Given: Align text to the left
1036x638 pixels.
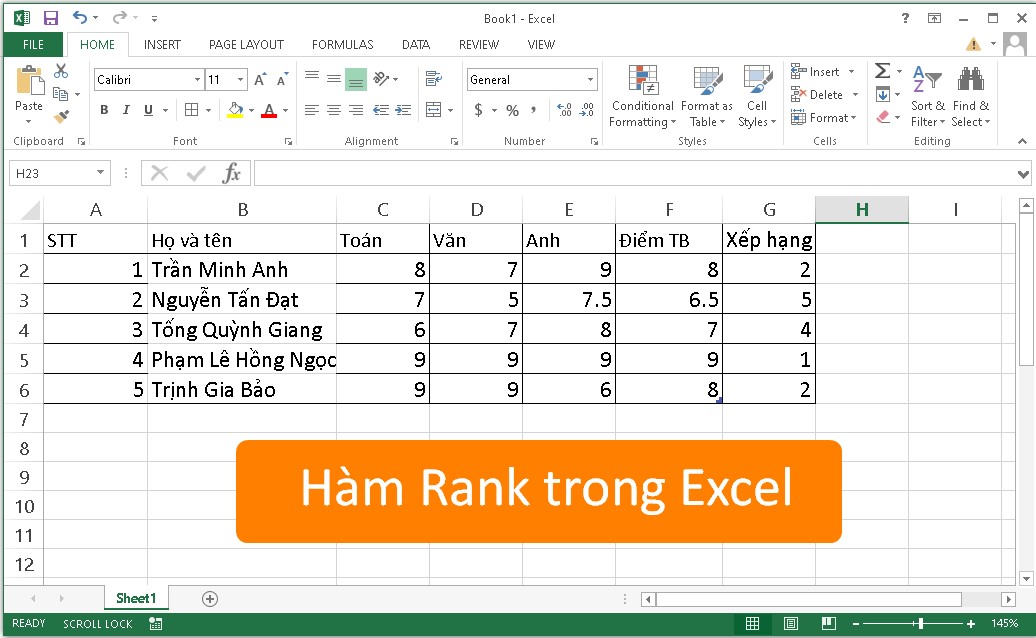Looking at the screenshot, I should click(312, 110).
